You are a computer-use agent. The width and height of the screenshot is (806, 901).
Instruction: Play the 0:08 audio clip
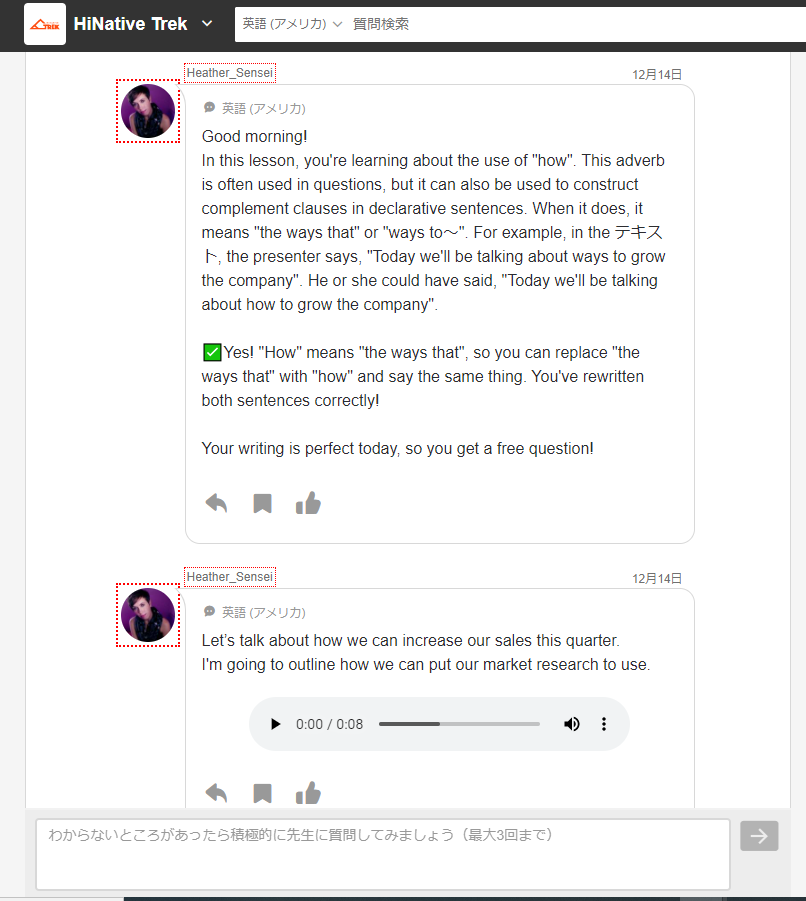276,724
